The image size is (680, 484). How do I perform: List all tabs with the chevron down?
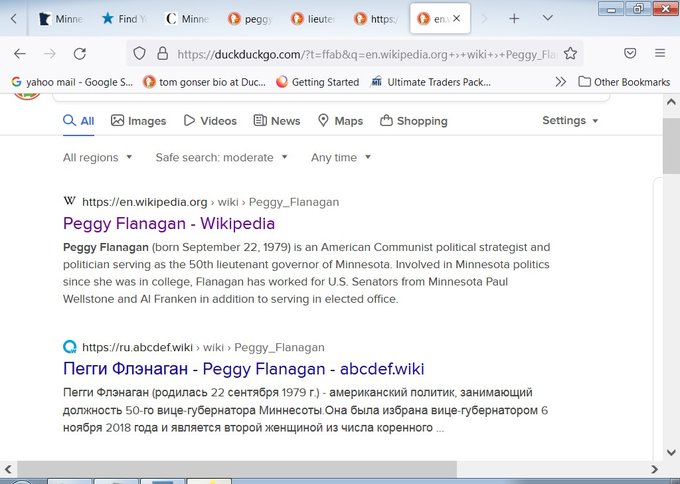coord(547,18)
